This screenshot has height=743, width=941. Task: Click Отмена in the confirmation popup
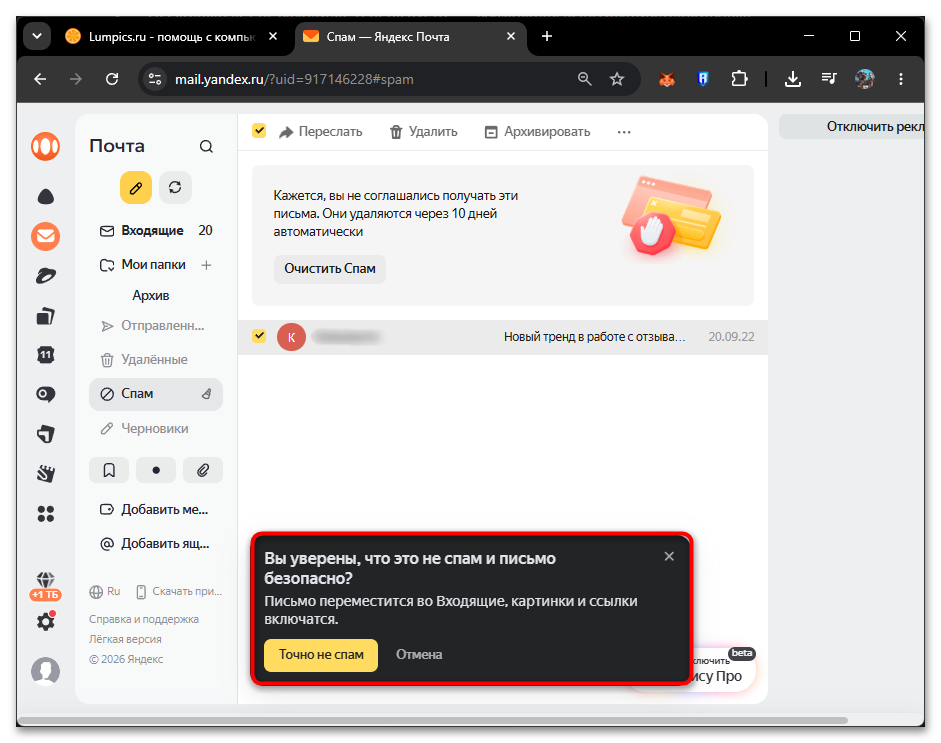[x=419, y=655]
